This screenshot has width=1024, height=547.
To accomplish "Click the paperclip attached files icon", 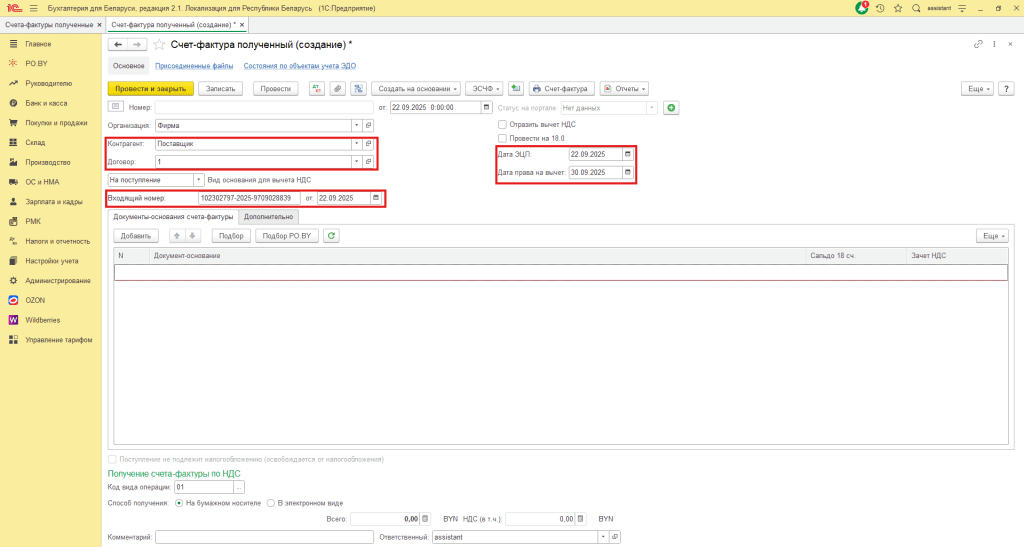I will click(337, 89).
